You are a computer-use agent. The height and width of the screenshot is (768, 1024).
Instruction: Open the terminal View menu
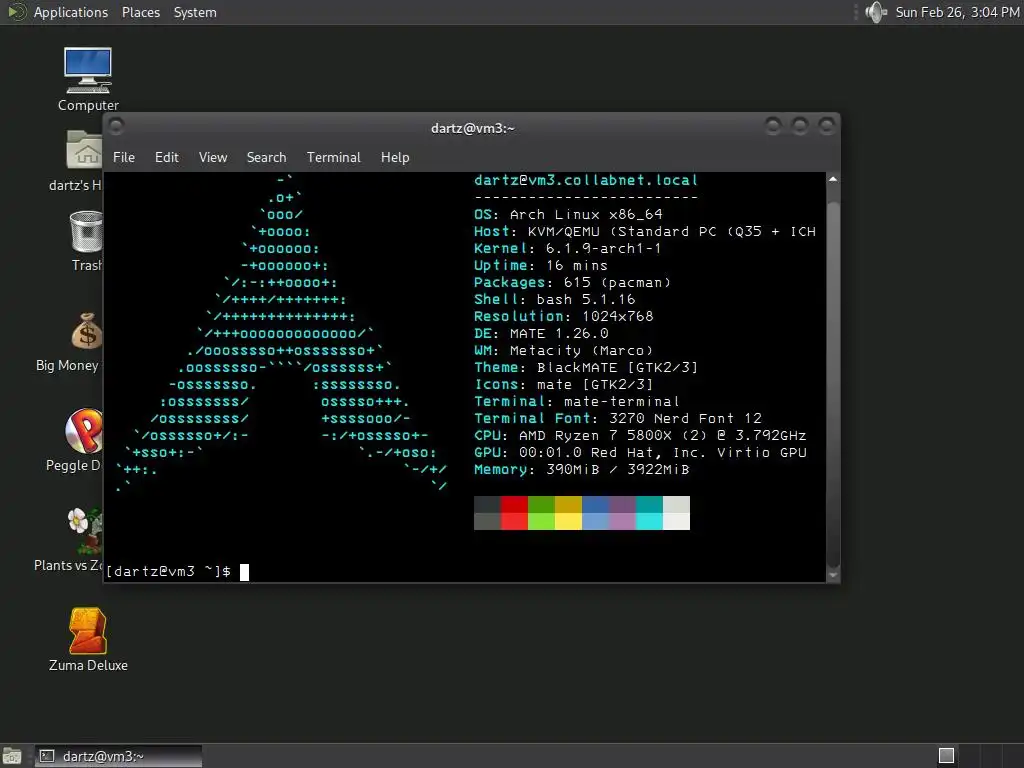(x=213, y=157)
